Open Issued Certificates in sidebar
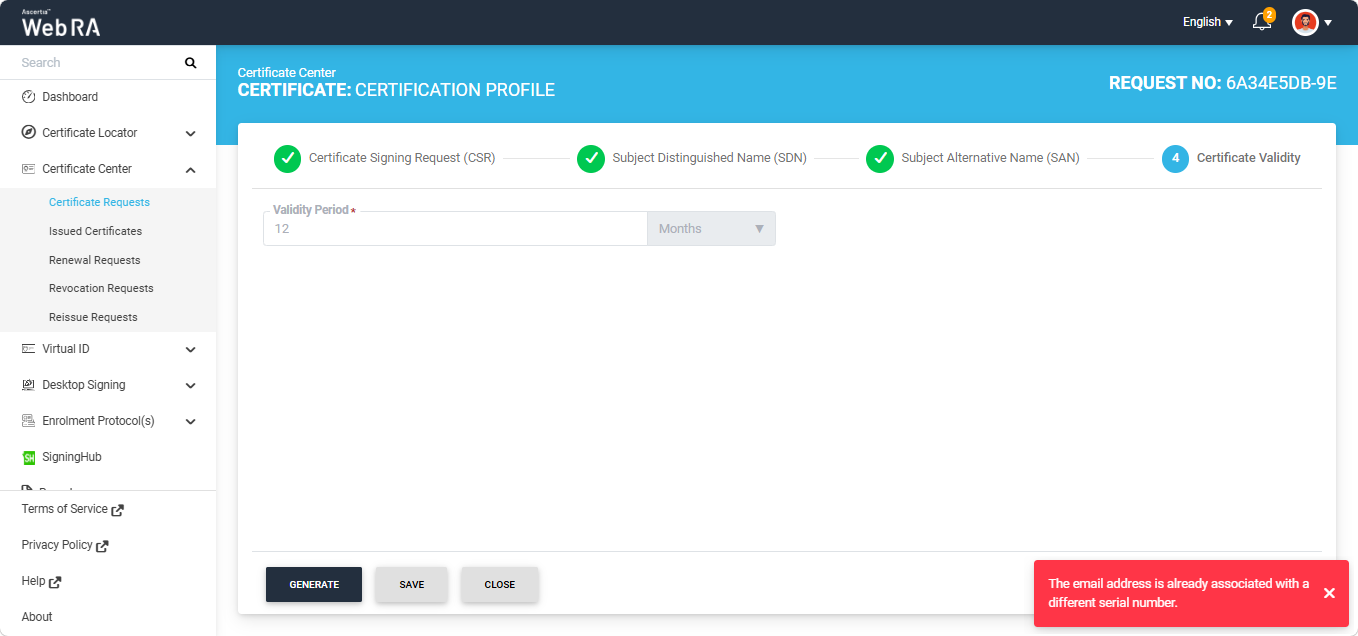 (x=95, y=231)
